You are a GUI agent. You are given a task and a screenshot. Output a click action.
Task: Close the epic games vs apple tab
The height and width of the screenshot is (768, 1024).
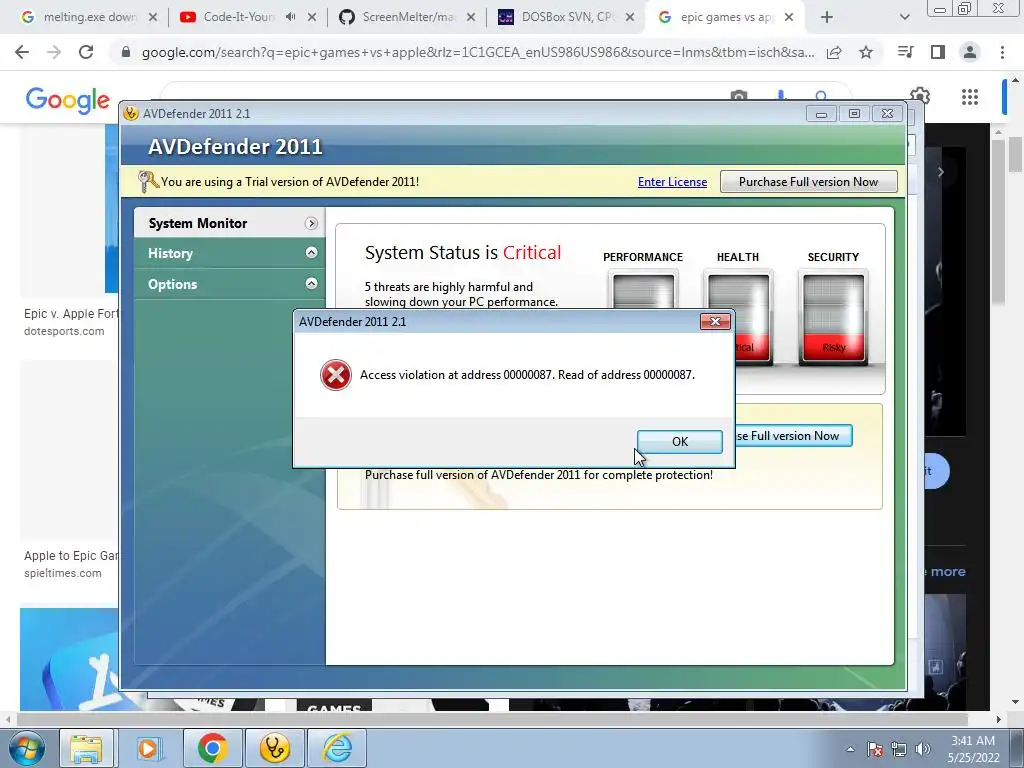click(x=789, y=17)
